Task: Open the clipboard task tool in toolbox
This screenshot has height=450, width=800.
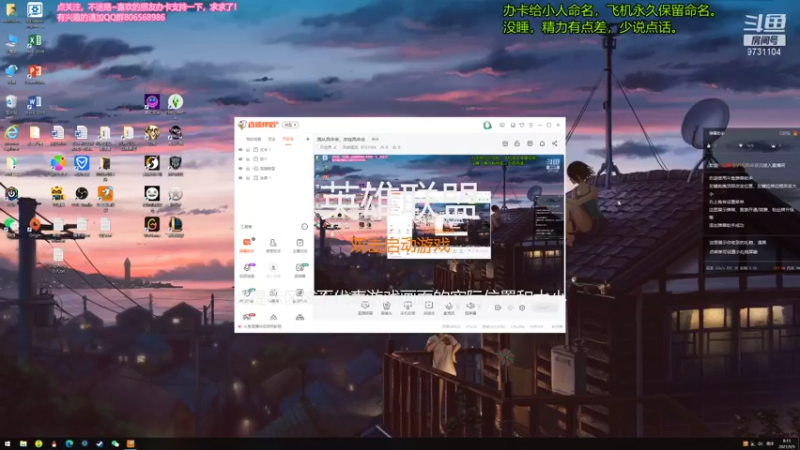Action: click(300, 245)
